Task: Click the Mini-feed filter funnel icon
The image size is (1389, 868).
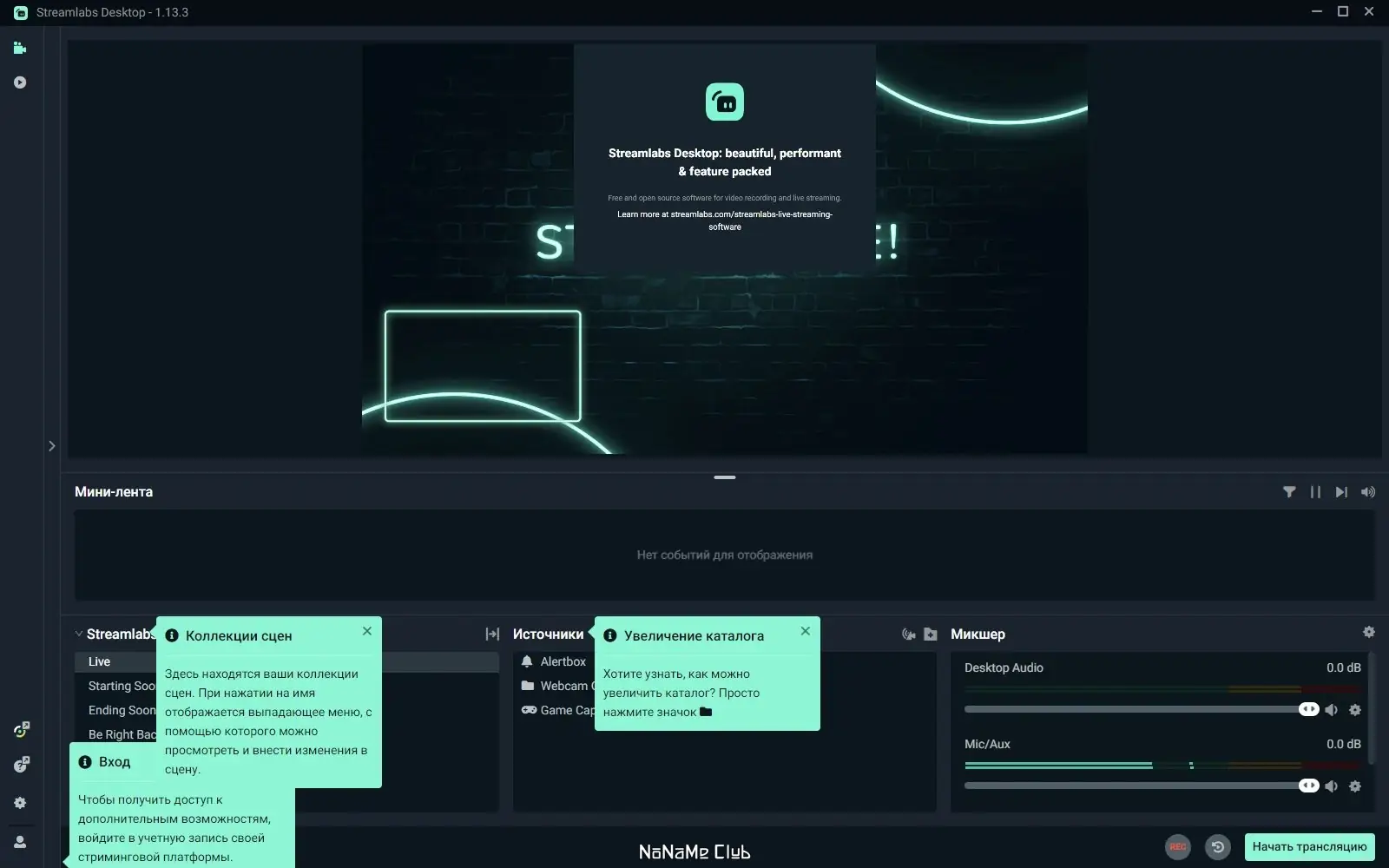Action: pyautogui.click(x=1289, y=492)
